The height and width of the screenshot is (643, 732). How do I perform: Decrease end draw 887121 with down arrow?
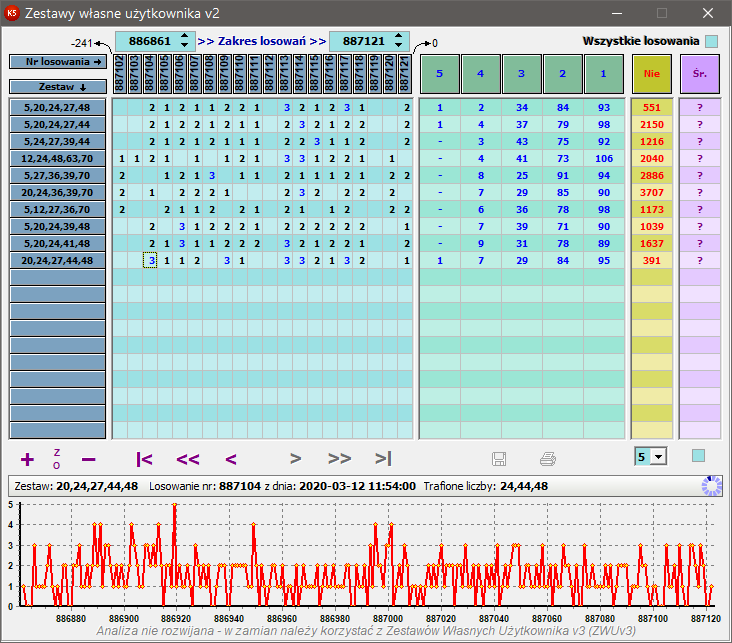[398, 45]
